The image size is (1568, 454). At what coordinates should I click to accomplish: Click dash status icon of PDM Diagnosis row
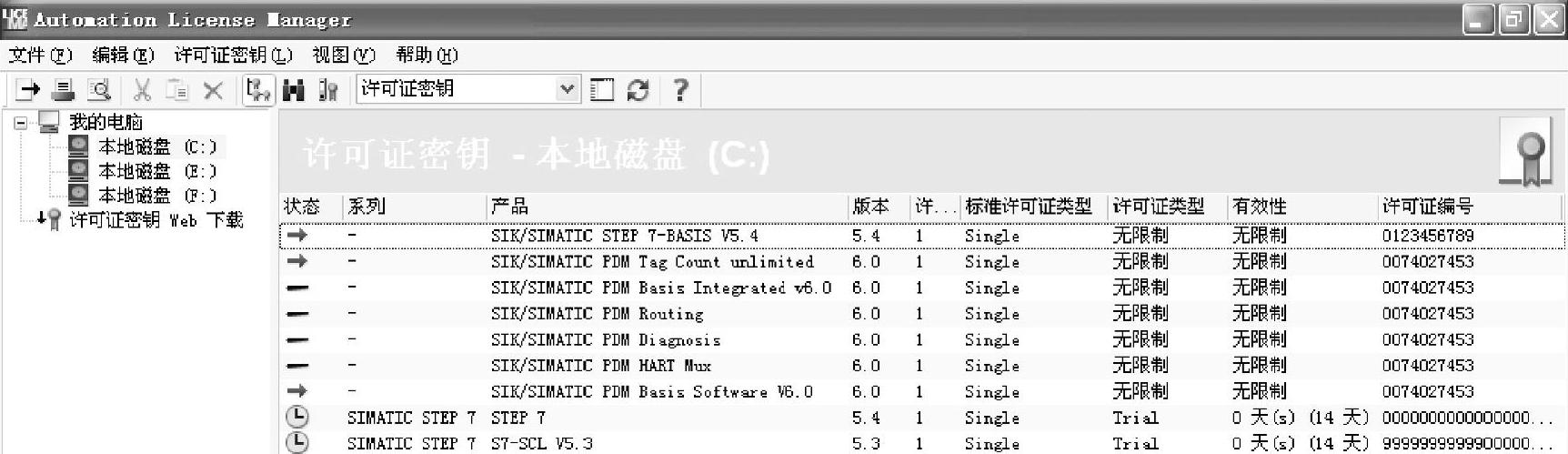click(x=297, y=340)
